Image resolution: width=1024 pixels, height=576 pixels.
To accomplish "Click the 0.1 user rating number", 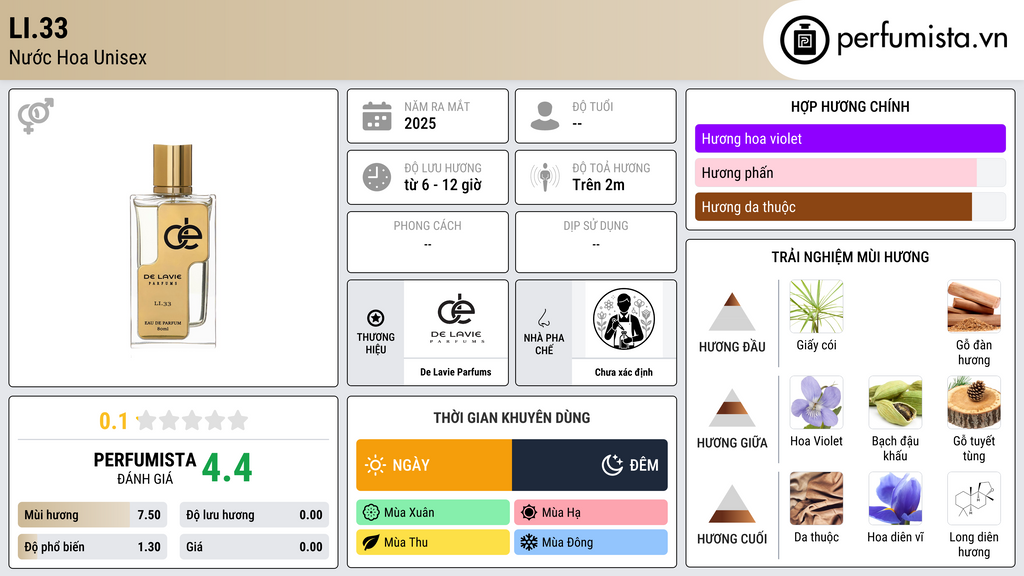I will pos(114,421).
